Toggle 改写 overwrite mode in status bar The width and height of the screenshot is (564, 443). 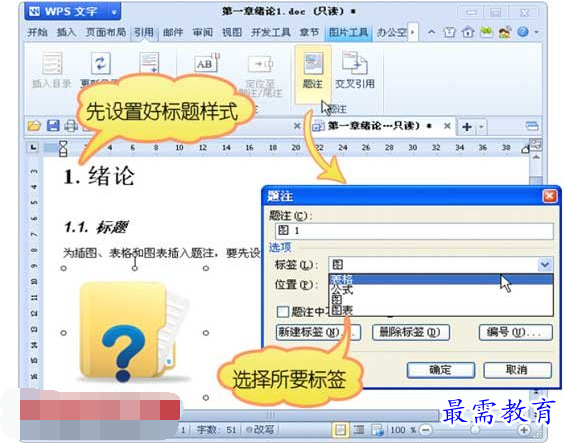point(259,429)
